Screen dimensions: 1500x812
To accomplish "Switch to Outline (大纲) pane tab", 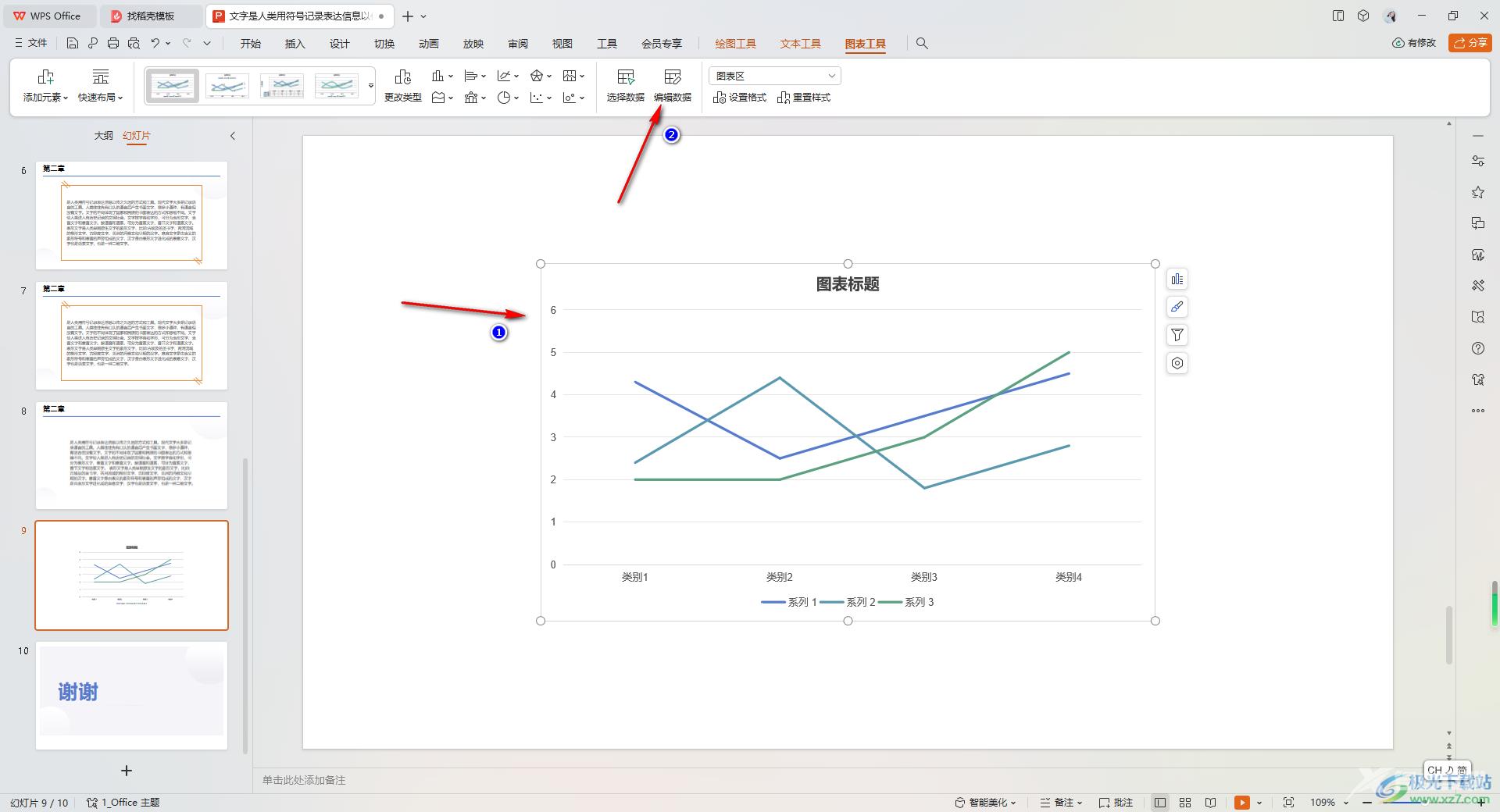I will click(104, 136).
